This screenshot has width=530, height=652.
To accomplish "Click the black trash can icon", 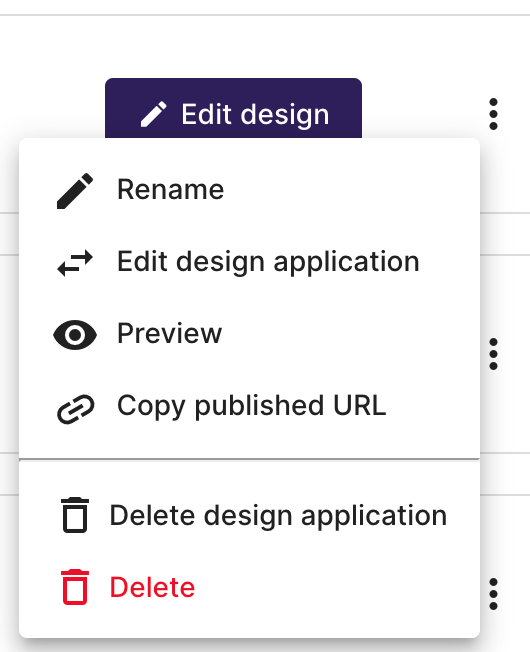I will [75, 515].
